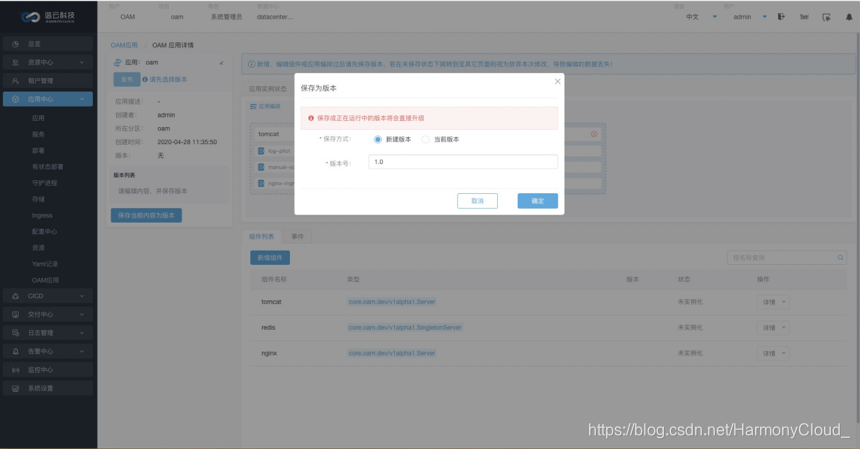Click the 取消 cancel button
This screenshot has width=860, height=449.
coord(477,201)
